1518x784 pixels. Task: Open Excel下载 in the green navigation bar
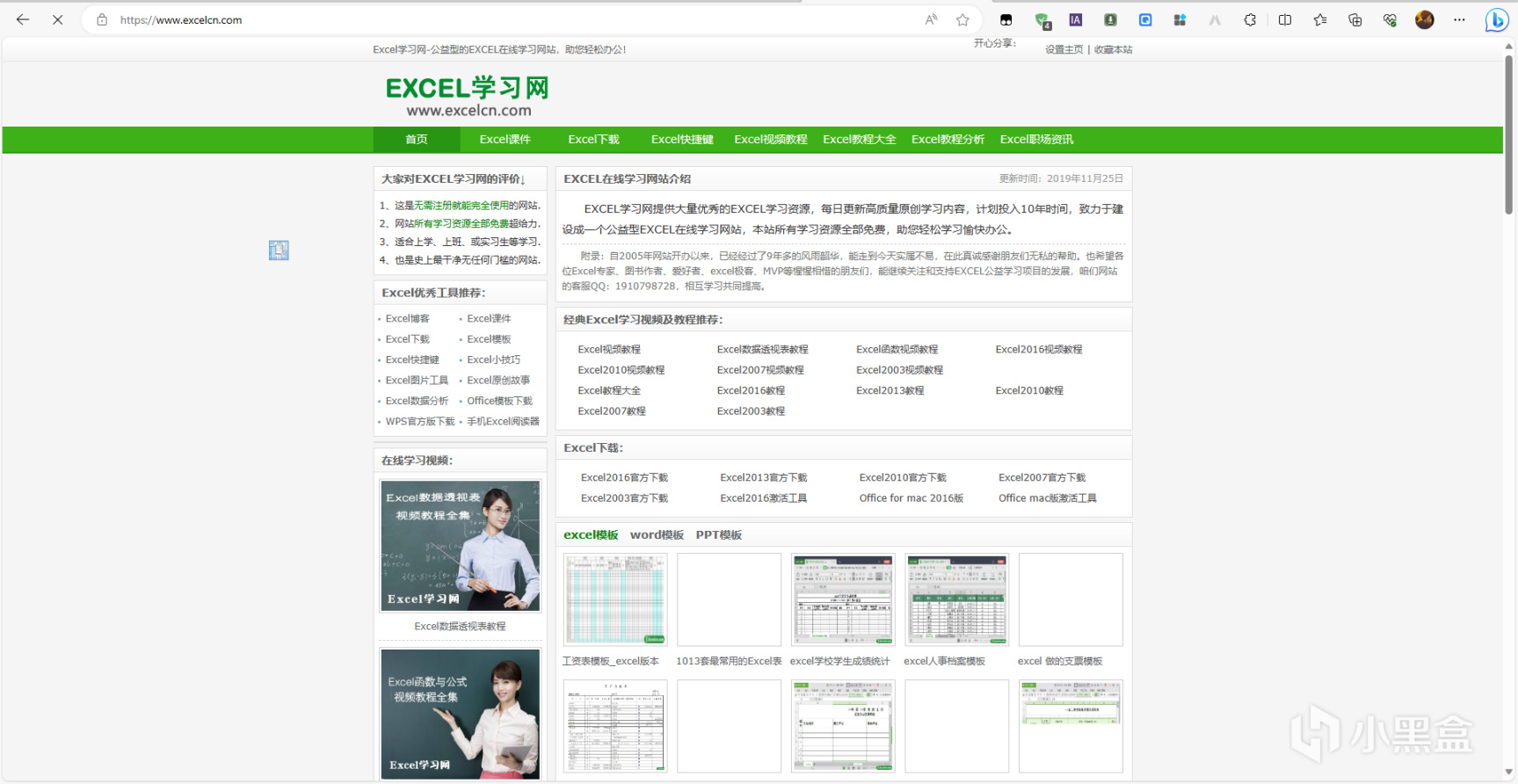(593, 140)
